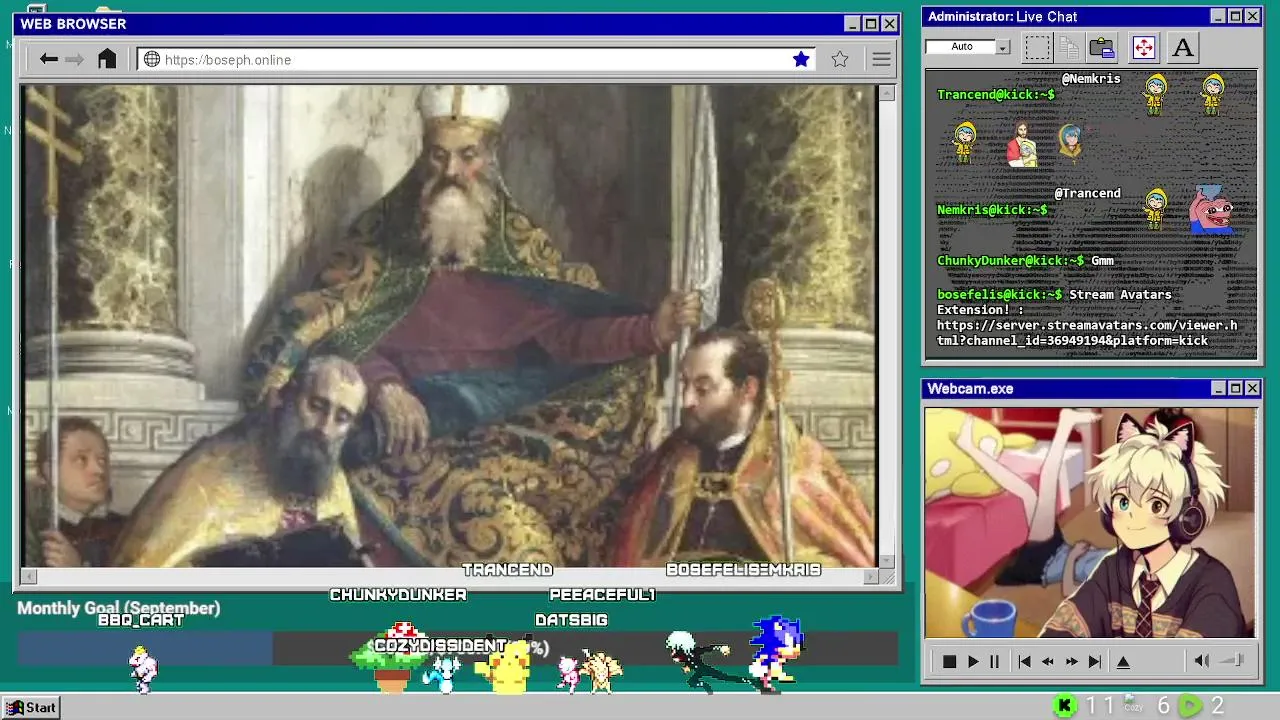Select the dashed marquee selection tool
Screen dimensions: 1280x720
point(1038,47)
